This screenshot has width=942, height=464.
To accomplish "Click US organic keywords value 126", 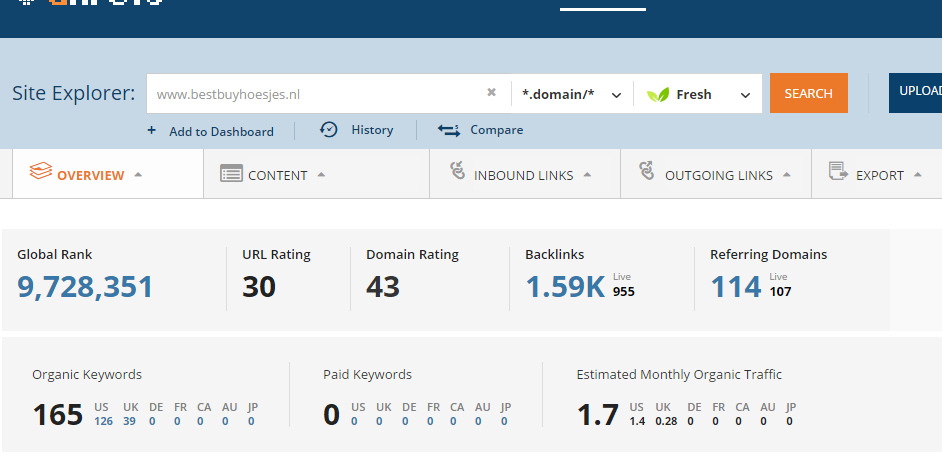I will [x=103, y=421].
